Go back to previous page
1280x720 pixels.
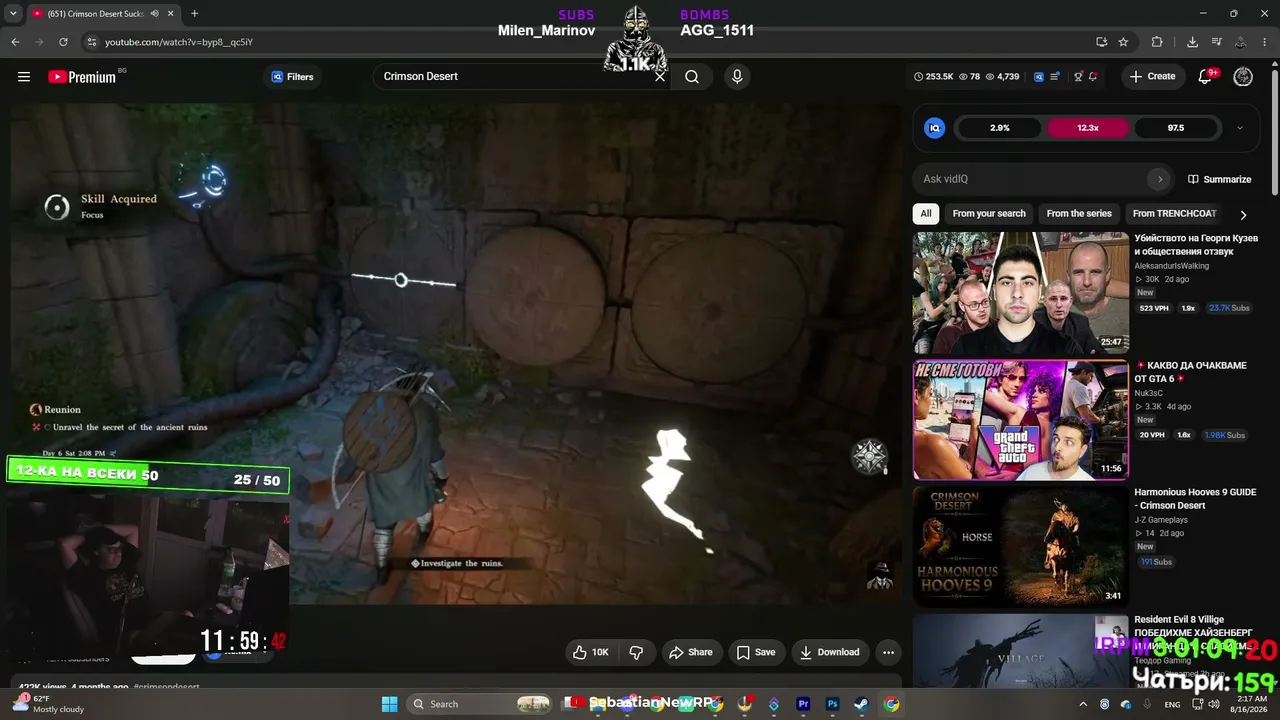coord(15,42)
